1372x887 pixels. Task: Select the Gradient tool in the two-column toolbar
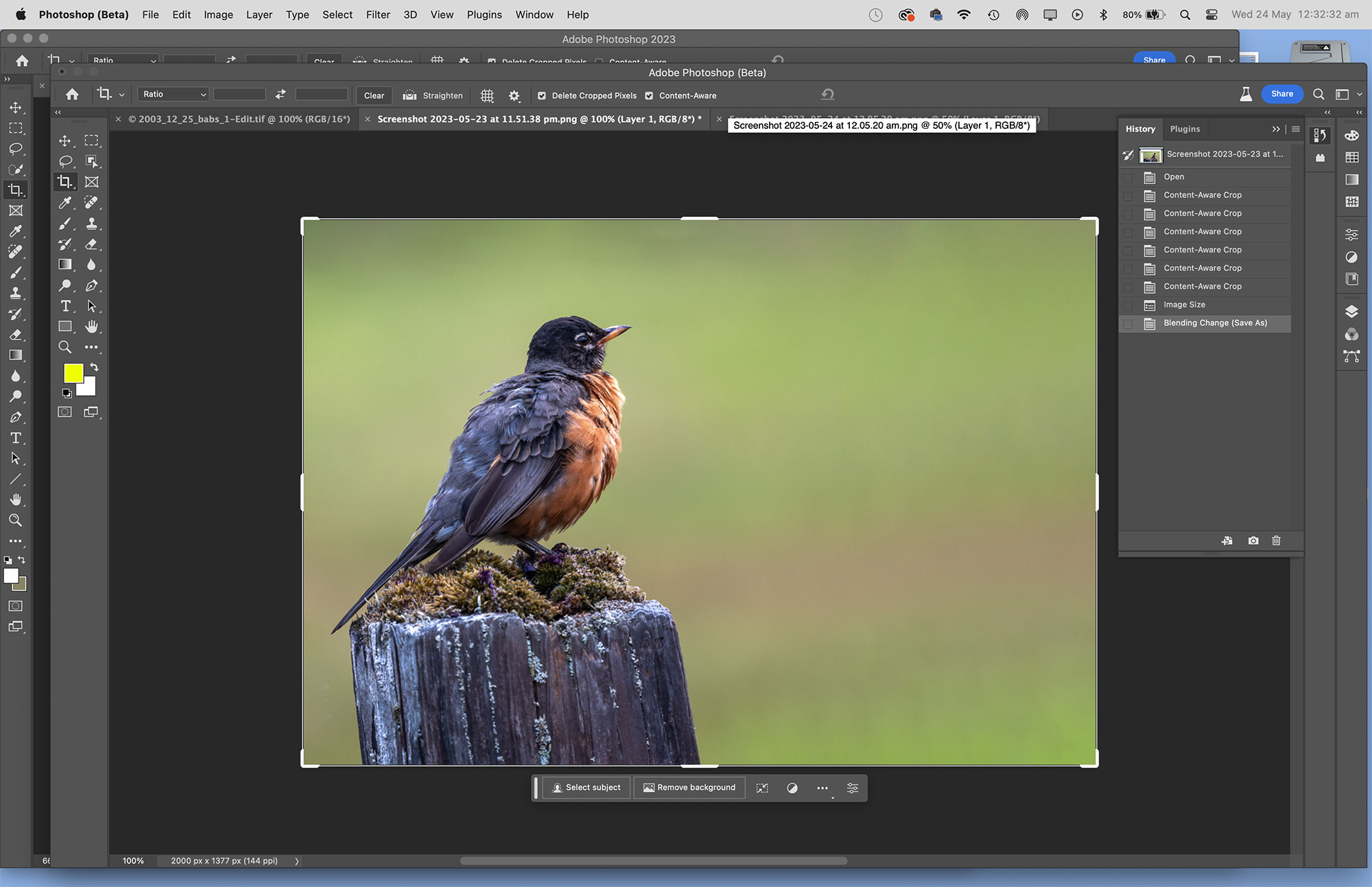65,265
